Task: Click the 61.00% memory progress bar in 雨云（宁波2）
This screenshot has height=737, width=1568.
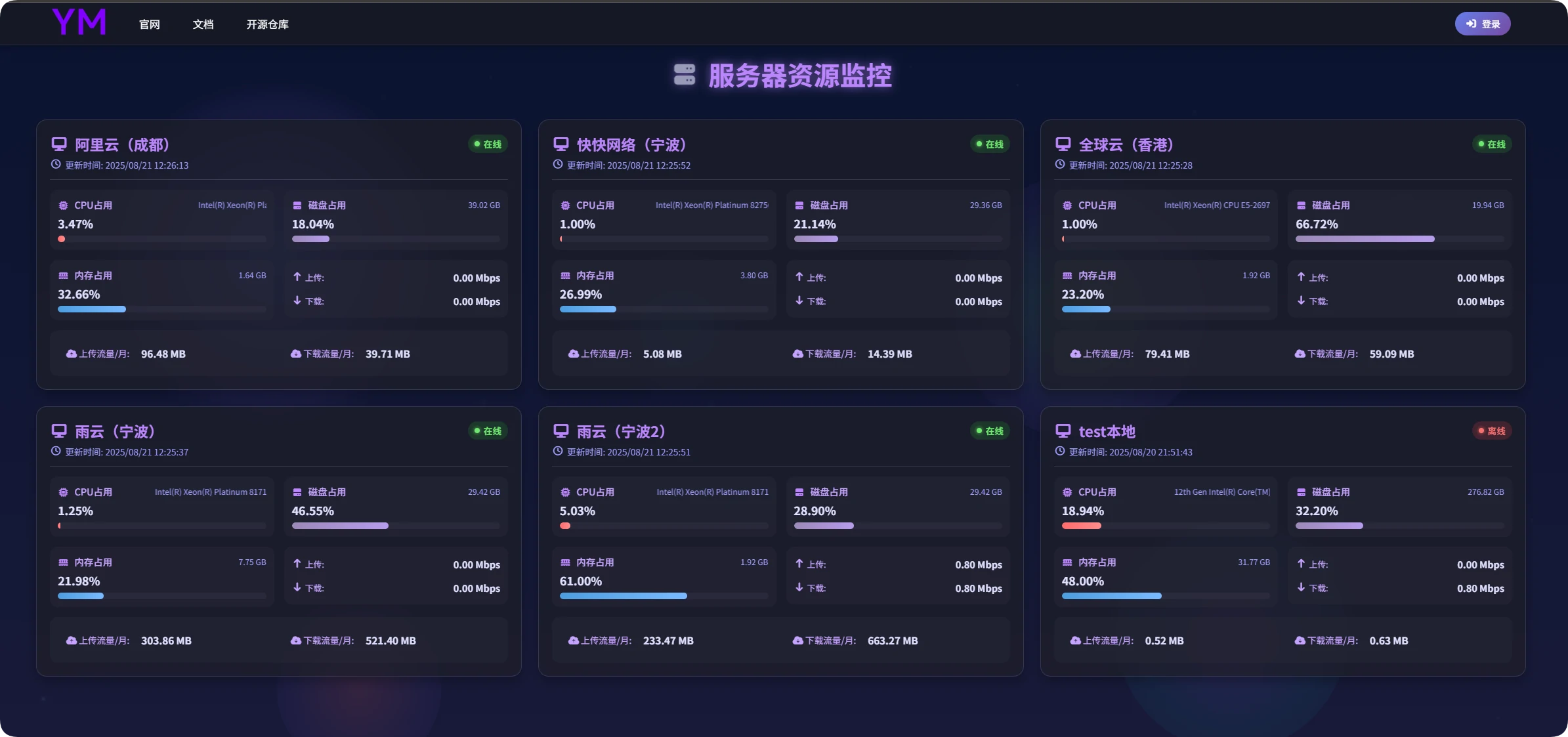Action: [664, 596]
